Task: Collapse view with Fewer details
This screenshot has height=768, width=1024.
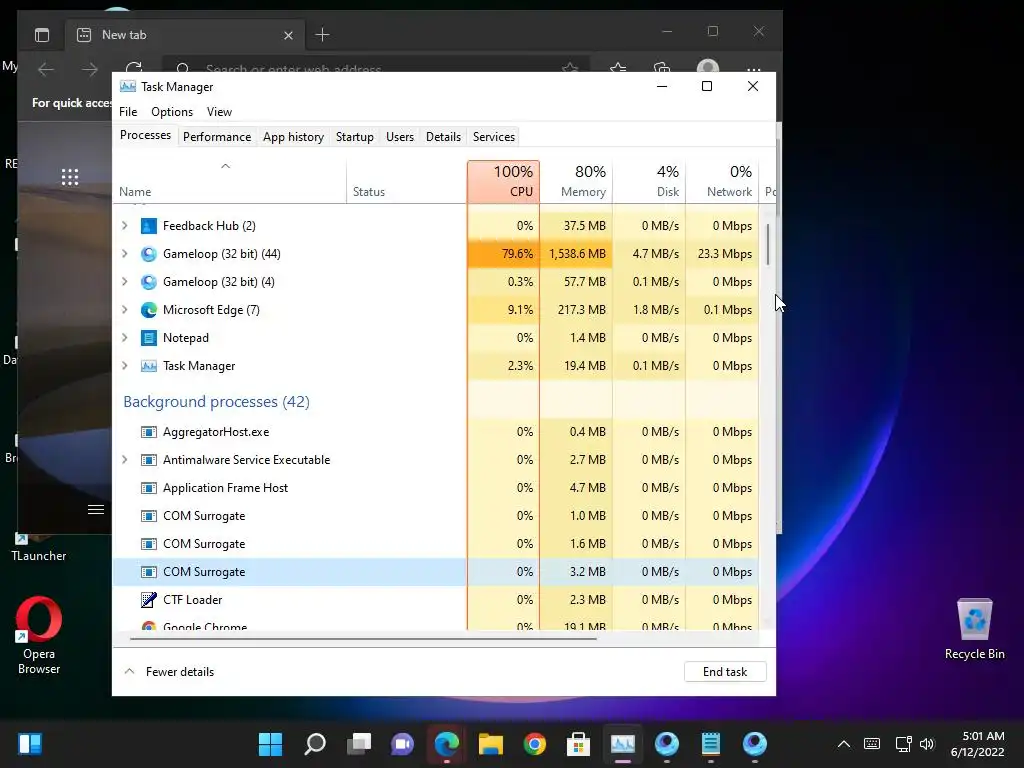Action: coord(169,672)
